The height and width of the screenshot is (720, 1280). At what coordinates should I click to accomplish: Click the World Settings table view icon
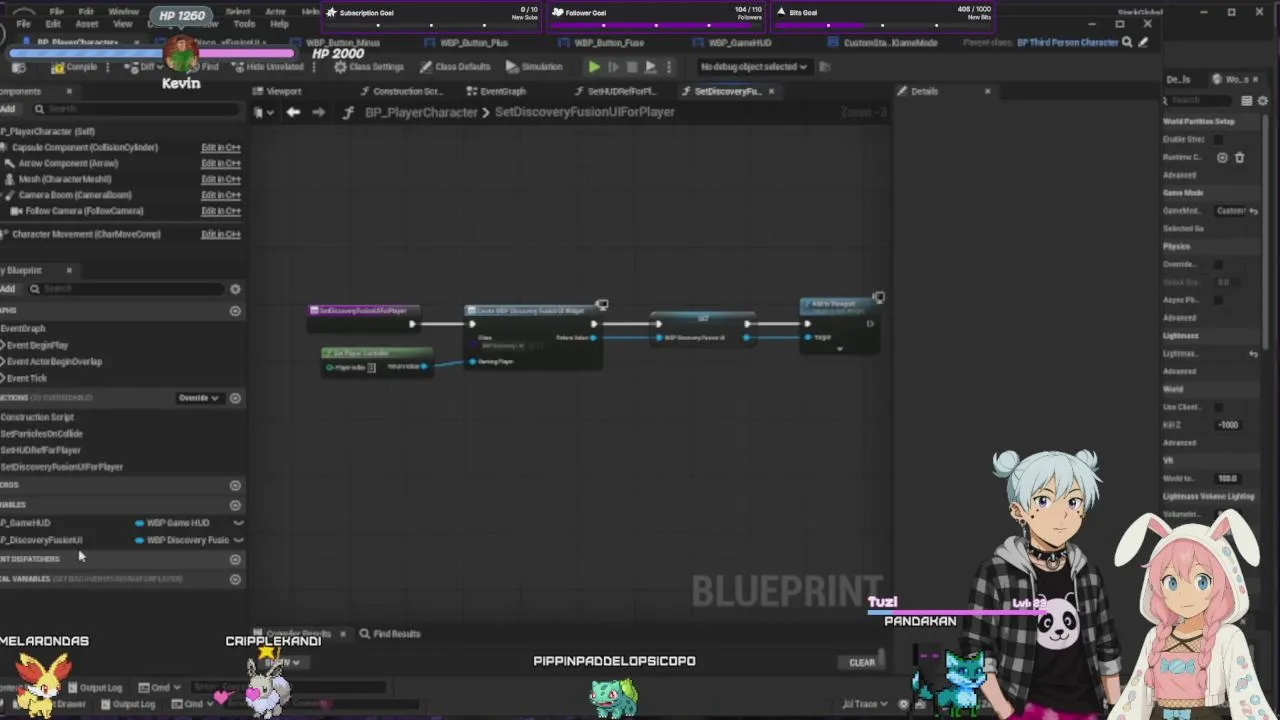1246,100
